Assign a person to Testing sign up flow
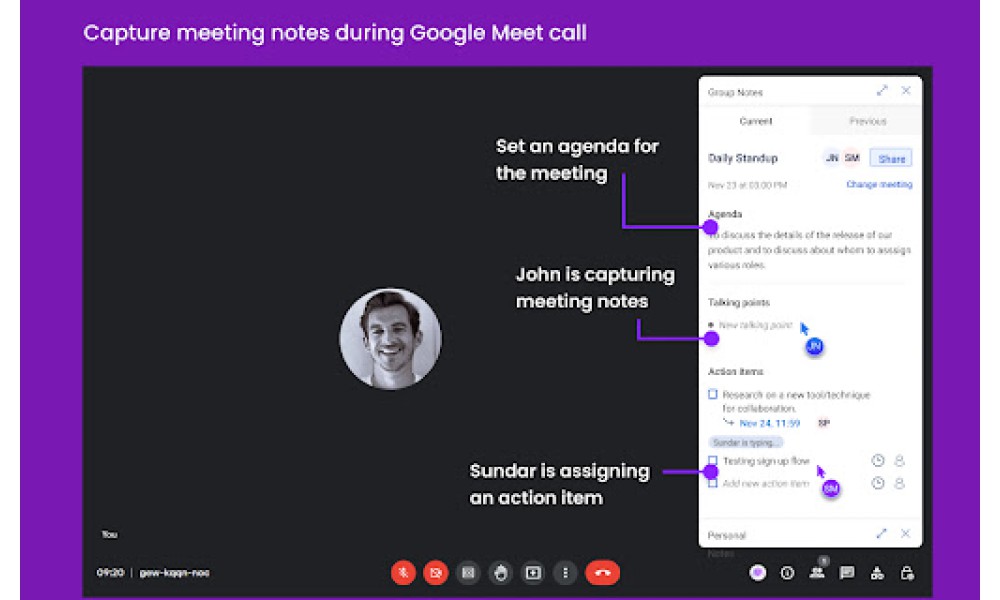The image size is (1000, 600). [899, 460]
